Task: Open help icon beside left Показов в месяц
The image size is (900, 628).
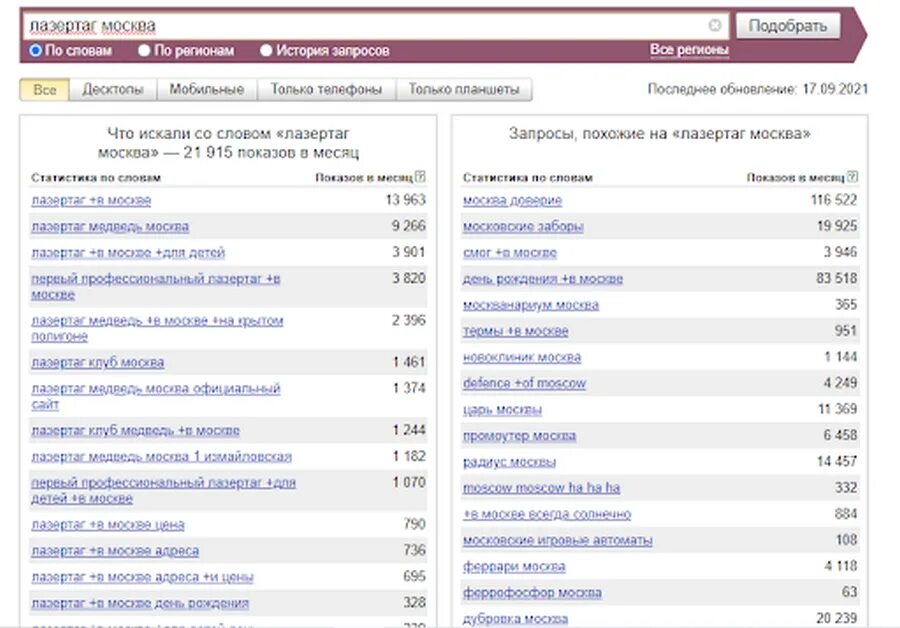Action: (420, 177)
